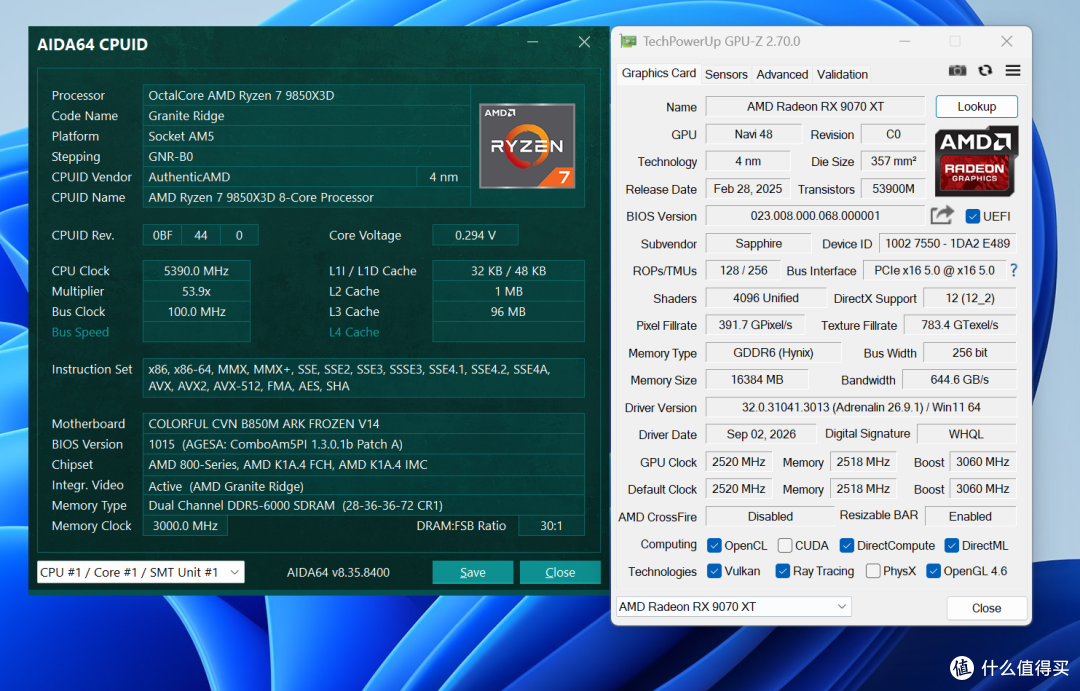Click the Pixel Fillrate value 391.7 GPixel/s
1080x691 pixels.
point(756,324)
